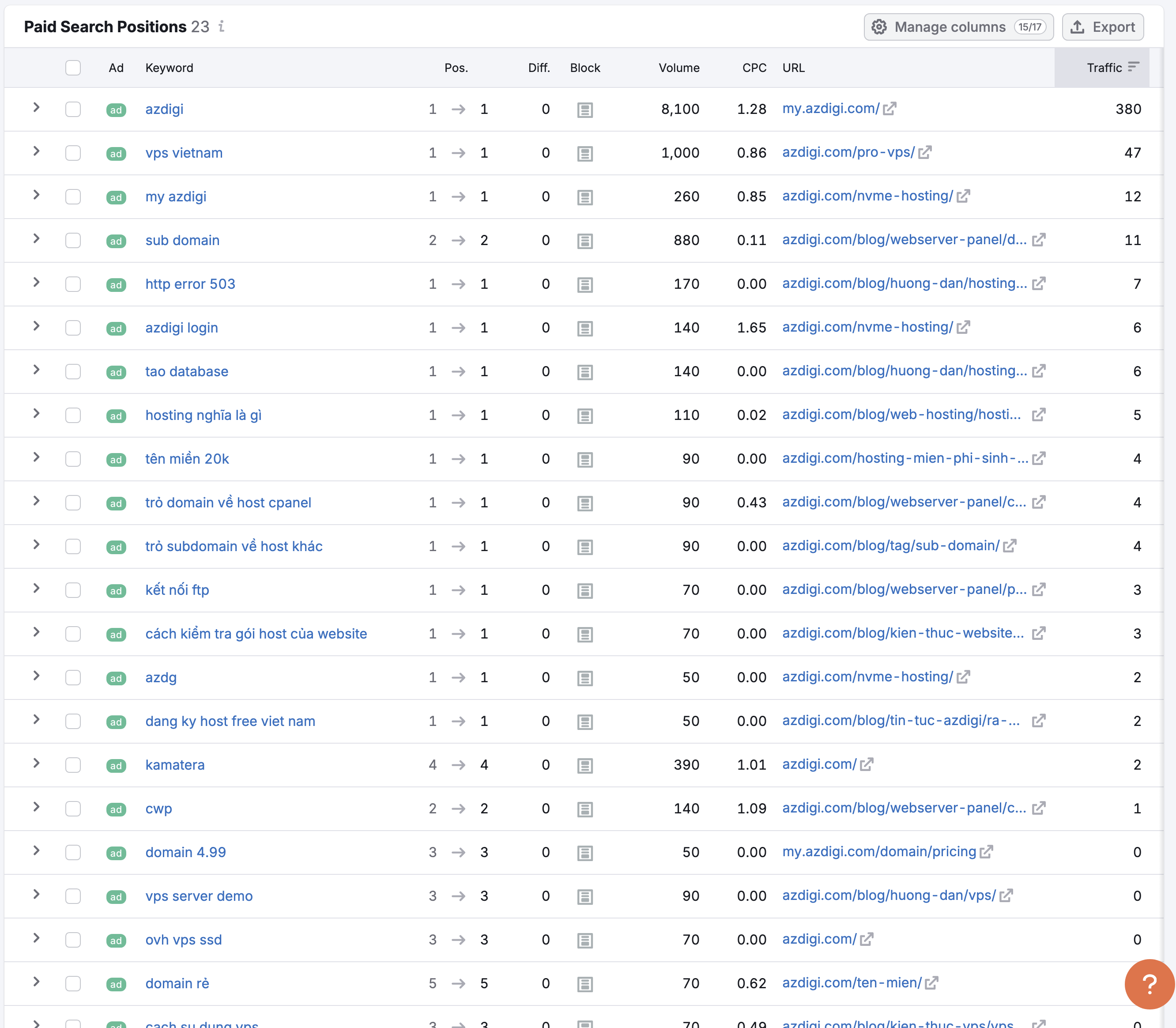Click the SERP block icon for kamatera

[x=585, y=765]
